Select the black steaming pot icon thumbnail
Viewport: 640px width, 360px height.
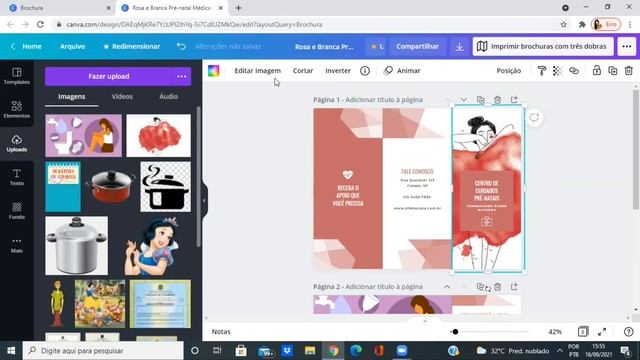[165, 187]
